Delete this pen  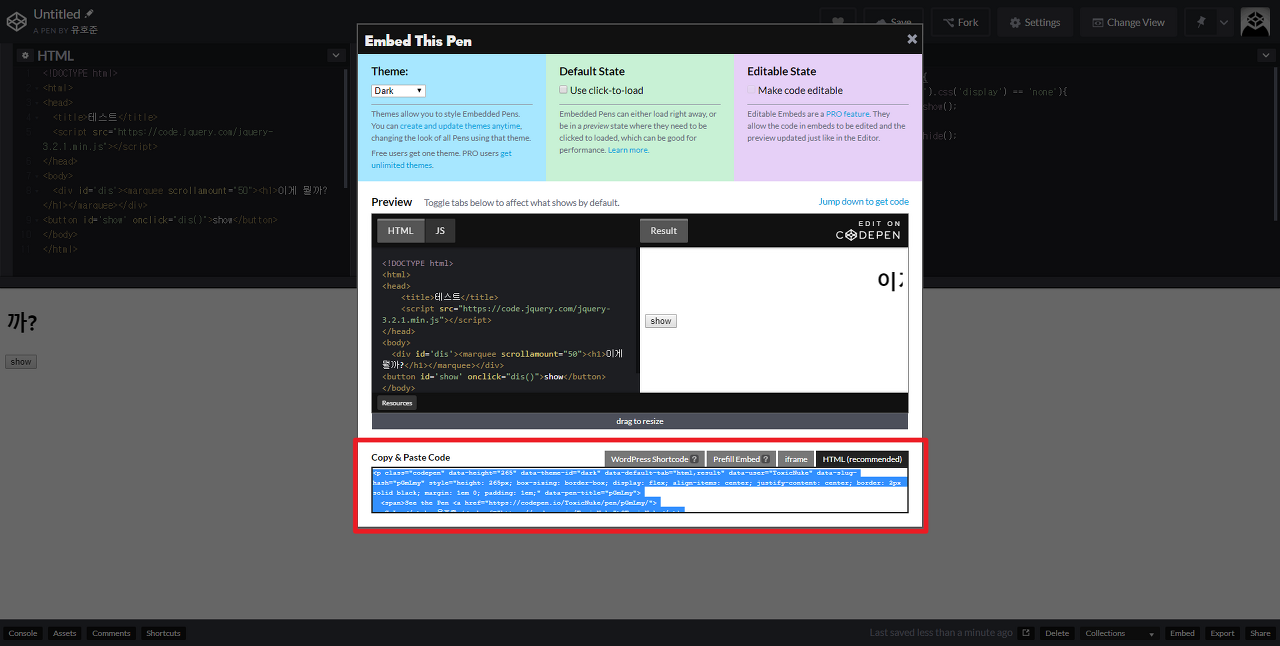point(1057,633)
